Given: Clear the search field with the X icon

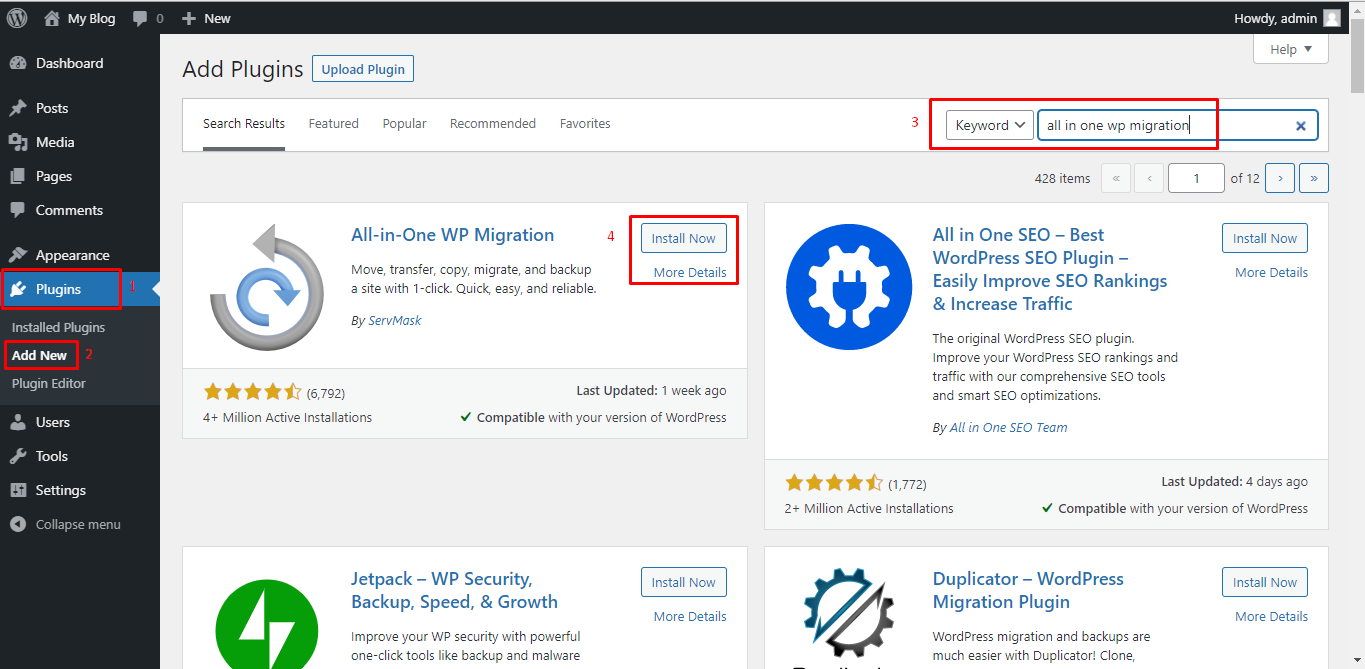Looking at the screenshot, I should 1301,126.
